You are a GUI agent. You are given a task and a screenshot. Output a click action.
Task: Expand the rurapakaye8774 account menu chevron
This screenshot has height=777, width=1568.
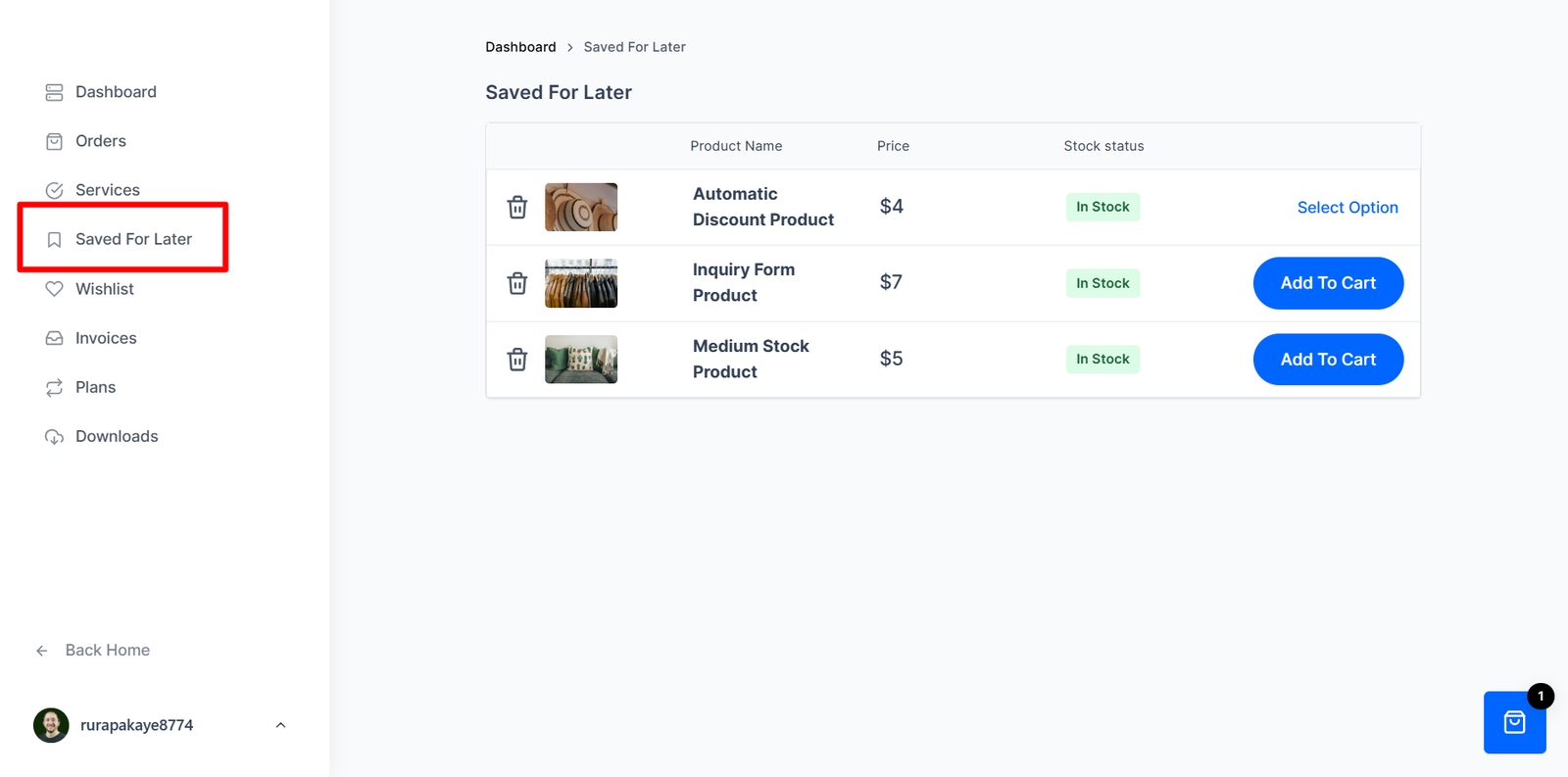point(280,725)
